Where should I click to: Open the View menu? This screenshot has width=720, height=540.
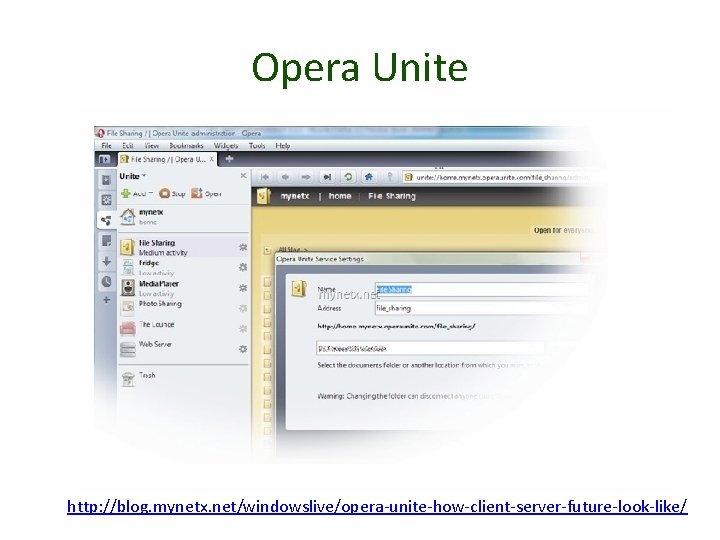coord(152,146)
